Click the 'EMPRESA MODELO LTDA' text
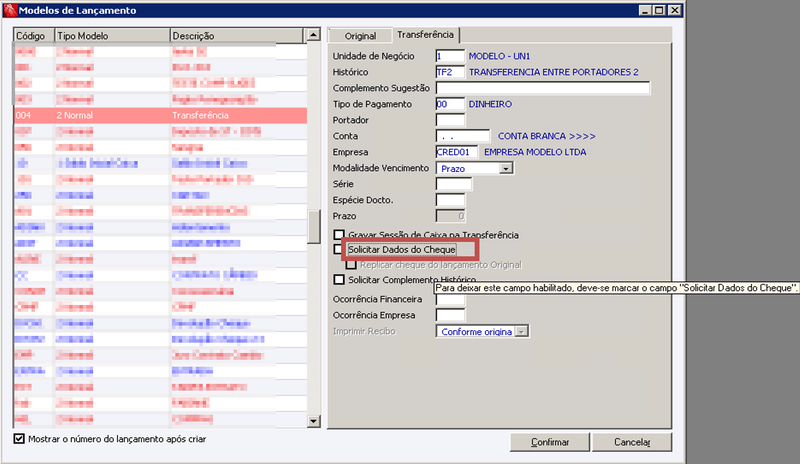The image size is (800, 464). click(x=535, y=152)
